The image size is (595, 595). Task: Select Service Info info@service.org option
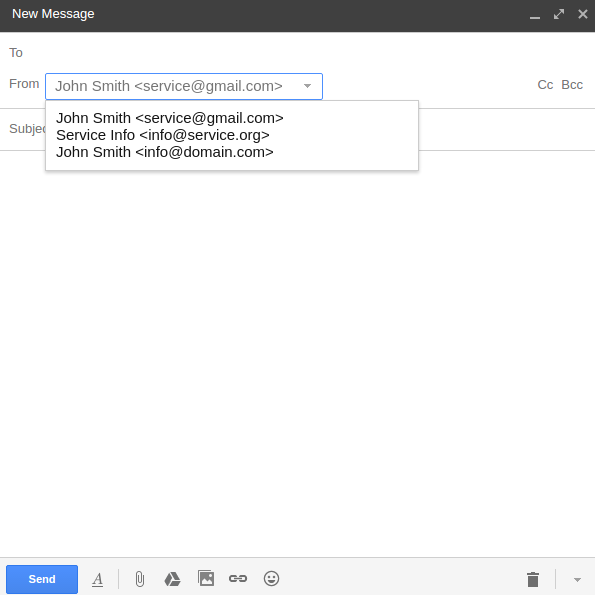(x=163, y=135)
